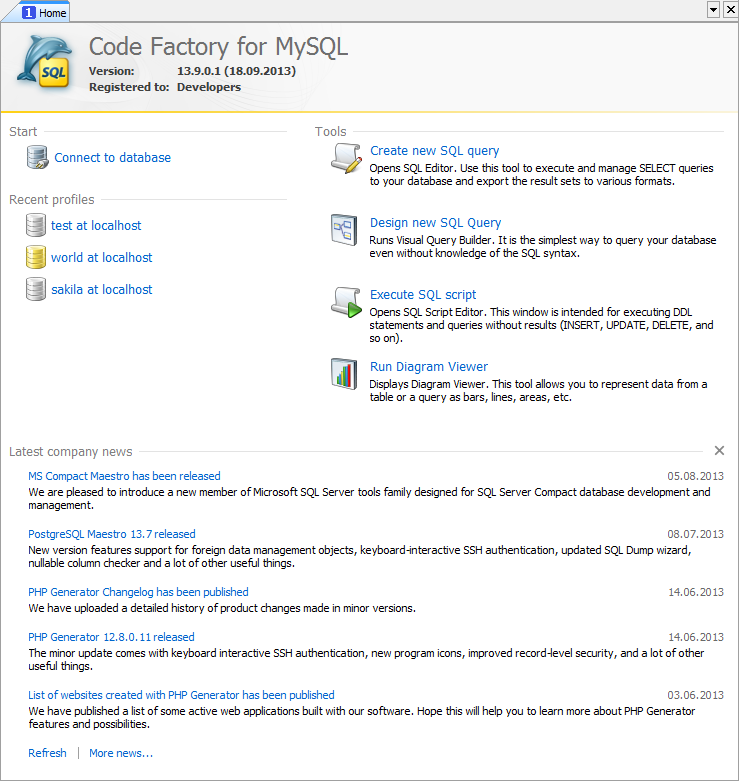
Task: Open PostgreSQL Maestro 13.7 released news
Action: point(112,534)
